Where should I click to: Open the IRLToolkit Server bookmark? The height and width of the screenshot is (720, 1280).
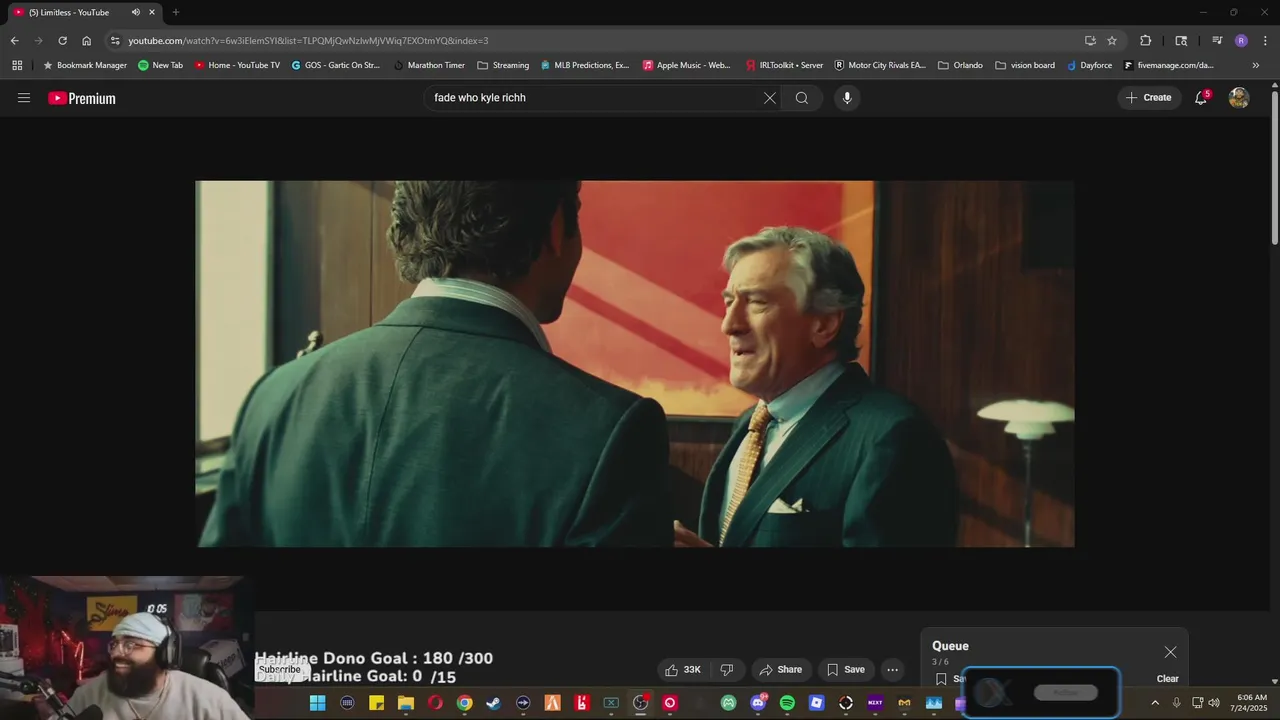(784, 65)
